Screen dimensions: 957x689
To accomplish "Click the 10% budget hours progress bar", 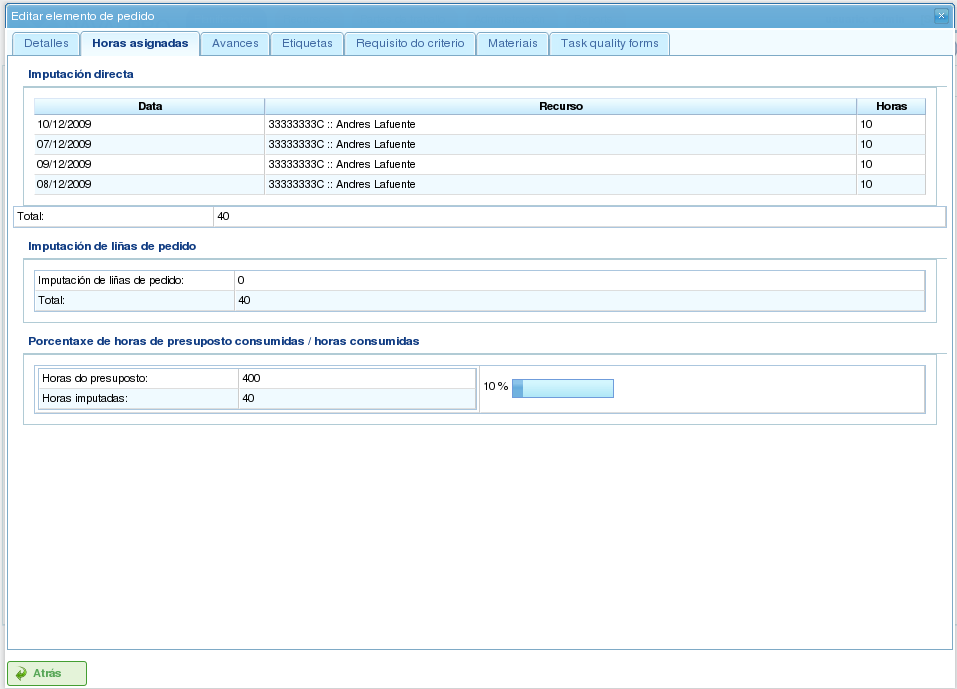I will point(562,389).
